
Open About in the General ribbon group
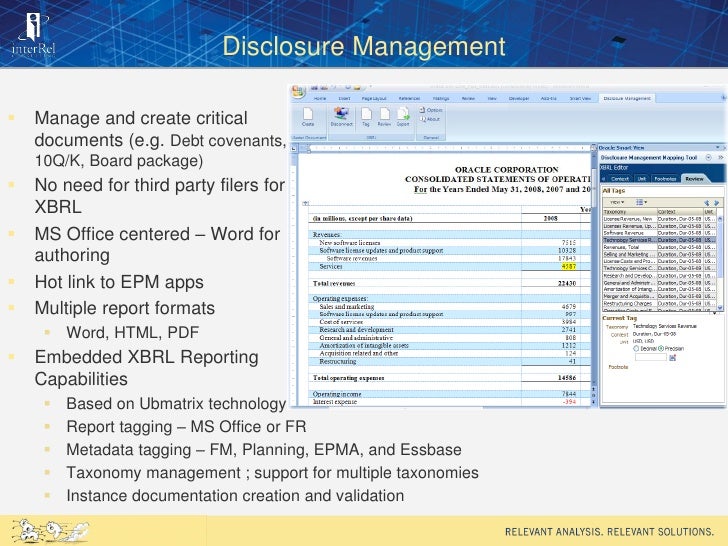click(430, 119)
